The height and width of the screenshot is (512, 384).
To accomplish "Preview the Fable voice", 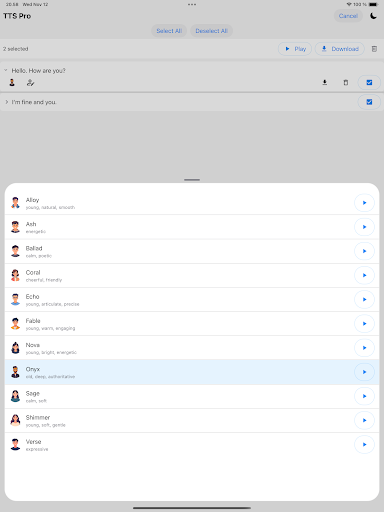I will coord(364,324).
